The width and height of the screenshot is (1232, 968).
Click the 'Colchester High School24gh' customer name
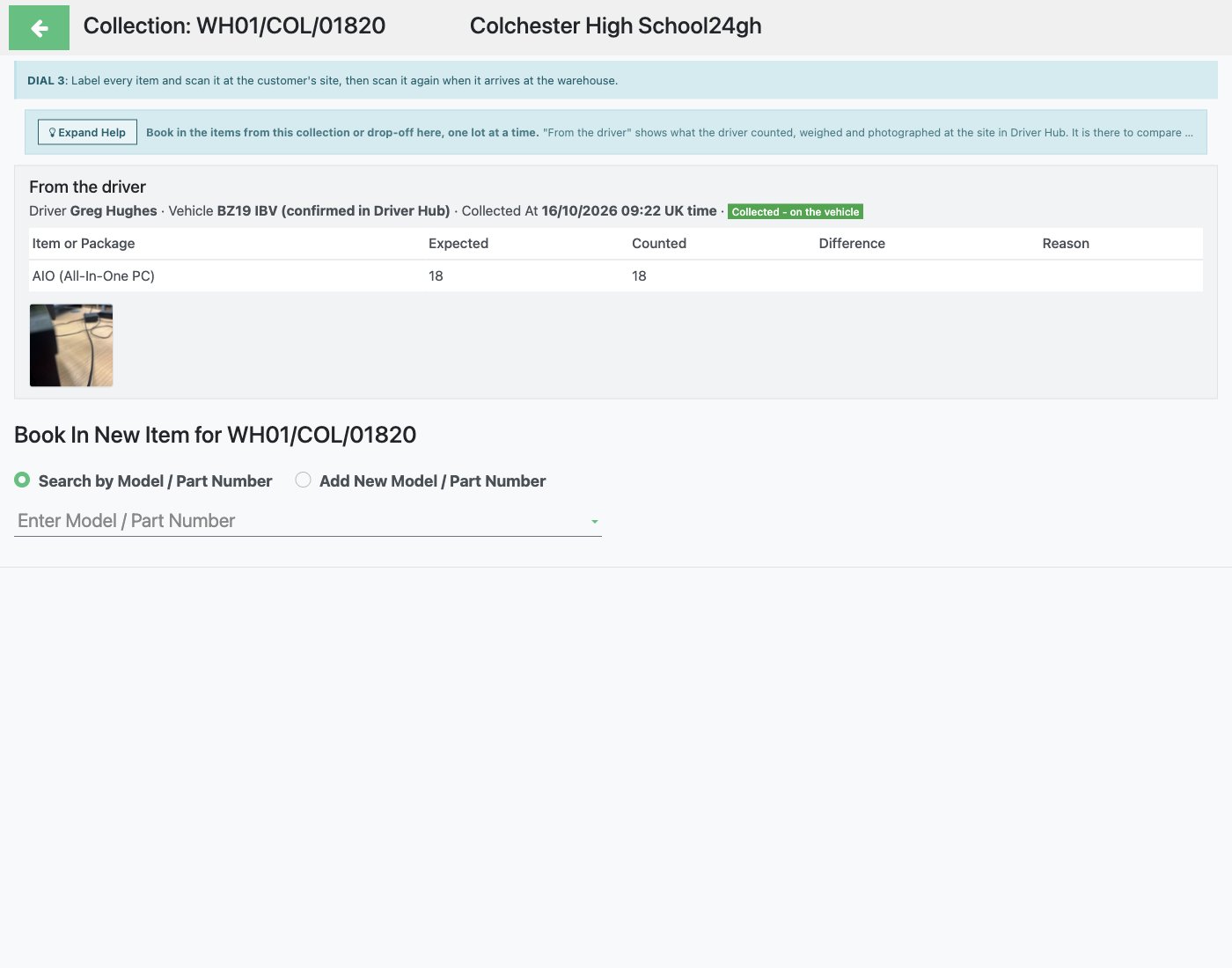[x=616, y=26]
